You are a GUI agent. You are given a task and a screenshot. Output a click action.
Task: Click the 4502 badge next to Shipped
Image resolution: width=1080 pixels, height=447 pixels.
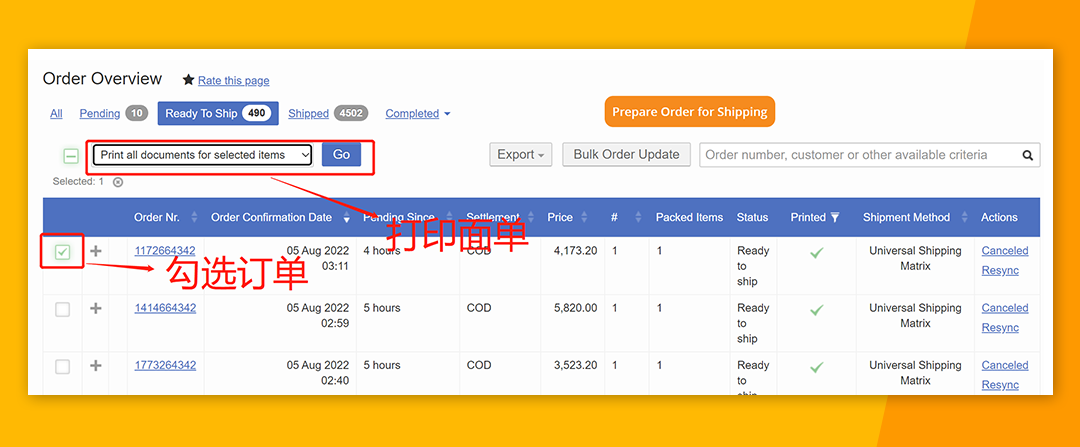pyautogui.click(x=351, y=114)
